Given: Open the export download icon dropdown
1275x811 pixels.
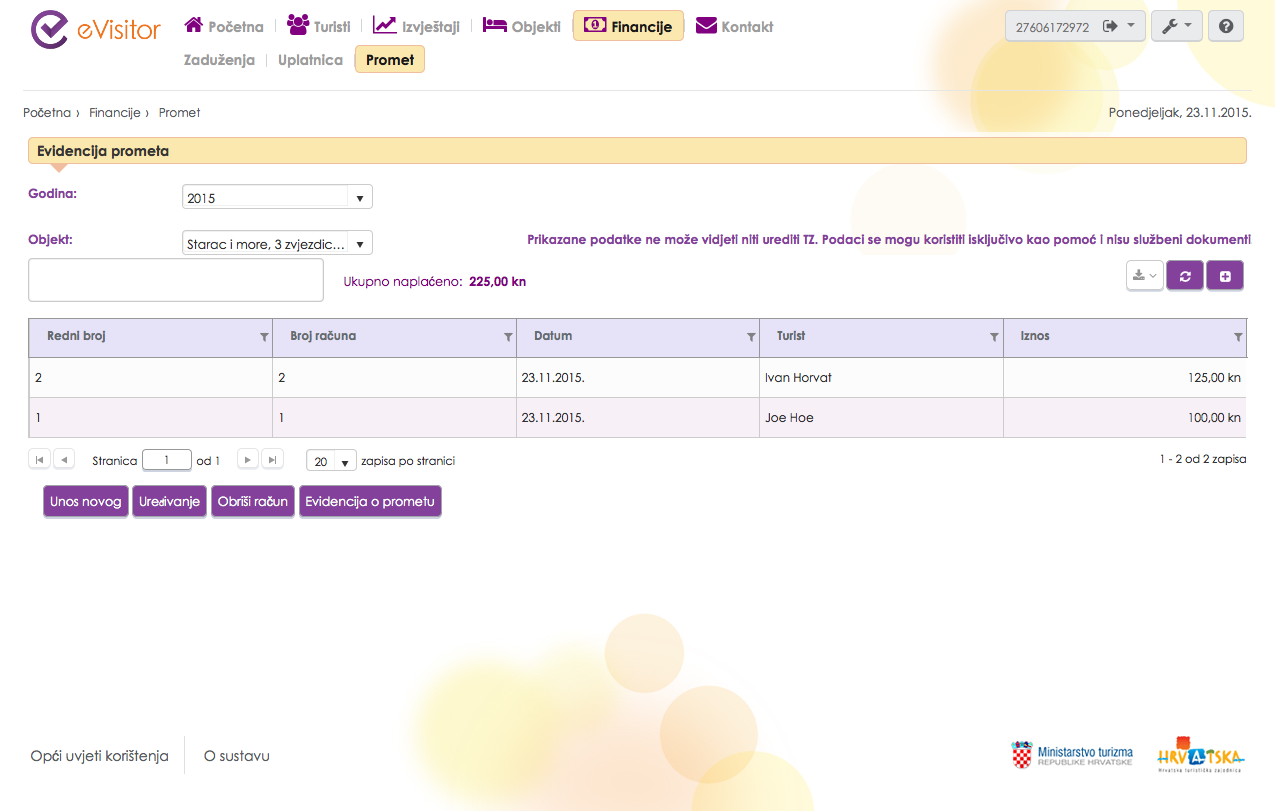Looking at the screenshot, I should coord(1144,276).
